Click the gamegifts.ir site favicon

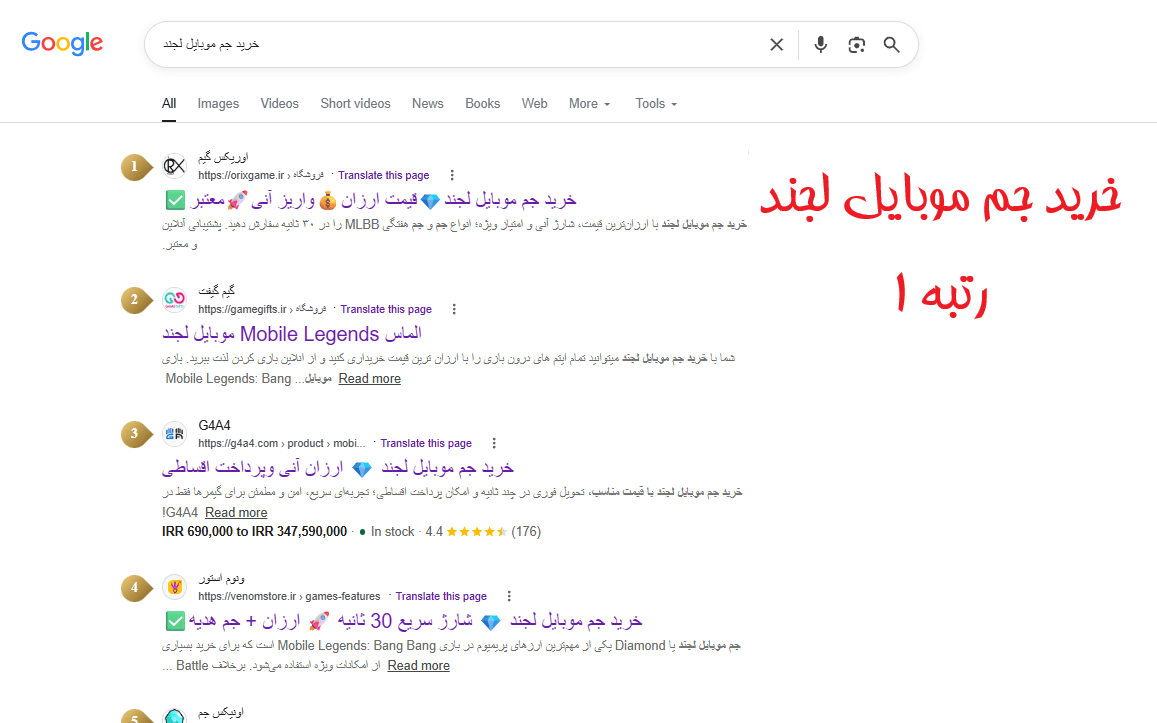pos(174,300)
